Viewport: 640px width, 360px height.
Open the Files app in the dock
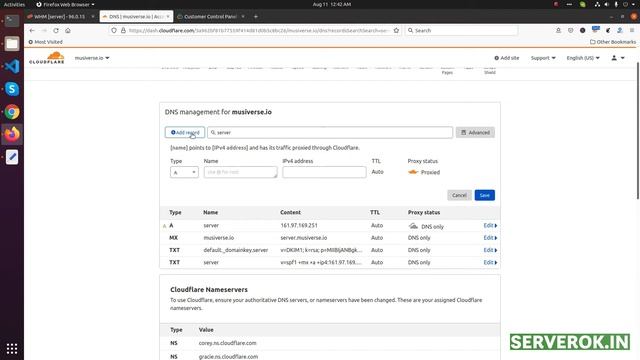(x=12, y=44)
